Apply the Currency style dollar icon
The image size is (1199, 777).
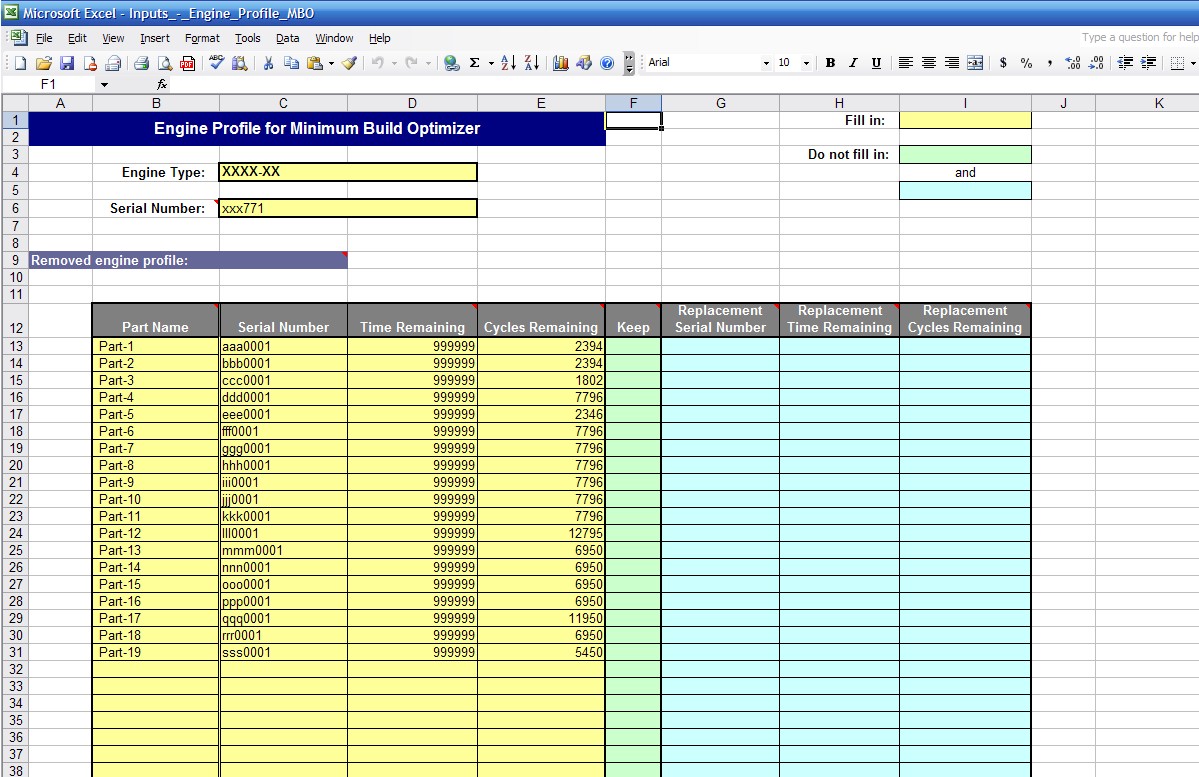1003,63
